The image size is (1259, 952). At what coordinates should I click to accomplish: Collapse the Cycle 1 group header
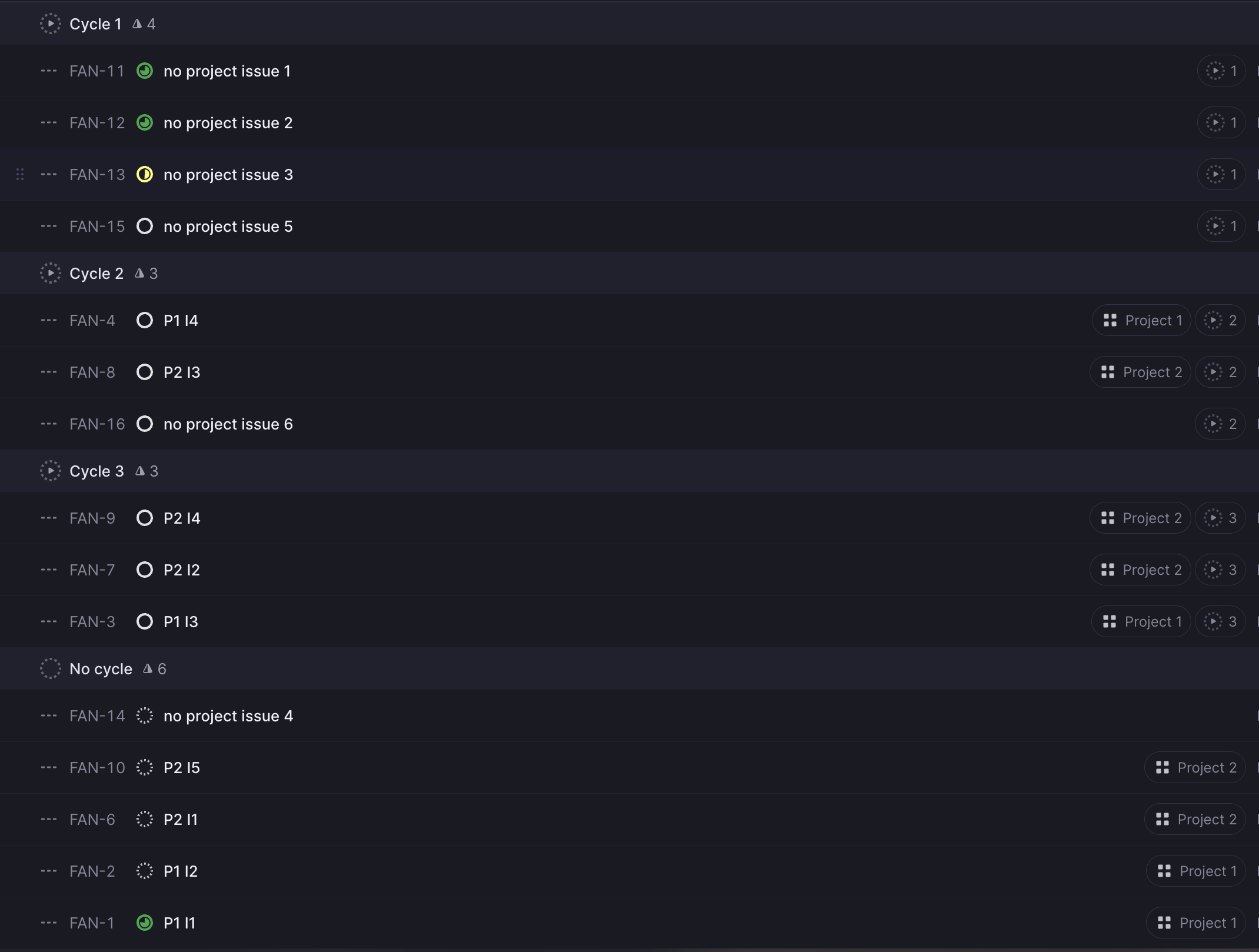95,24
